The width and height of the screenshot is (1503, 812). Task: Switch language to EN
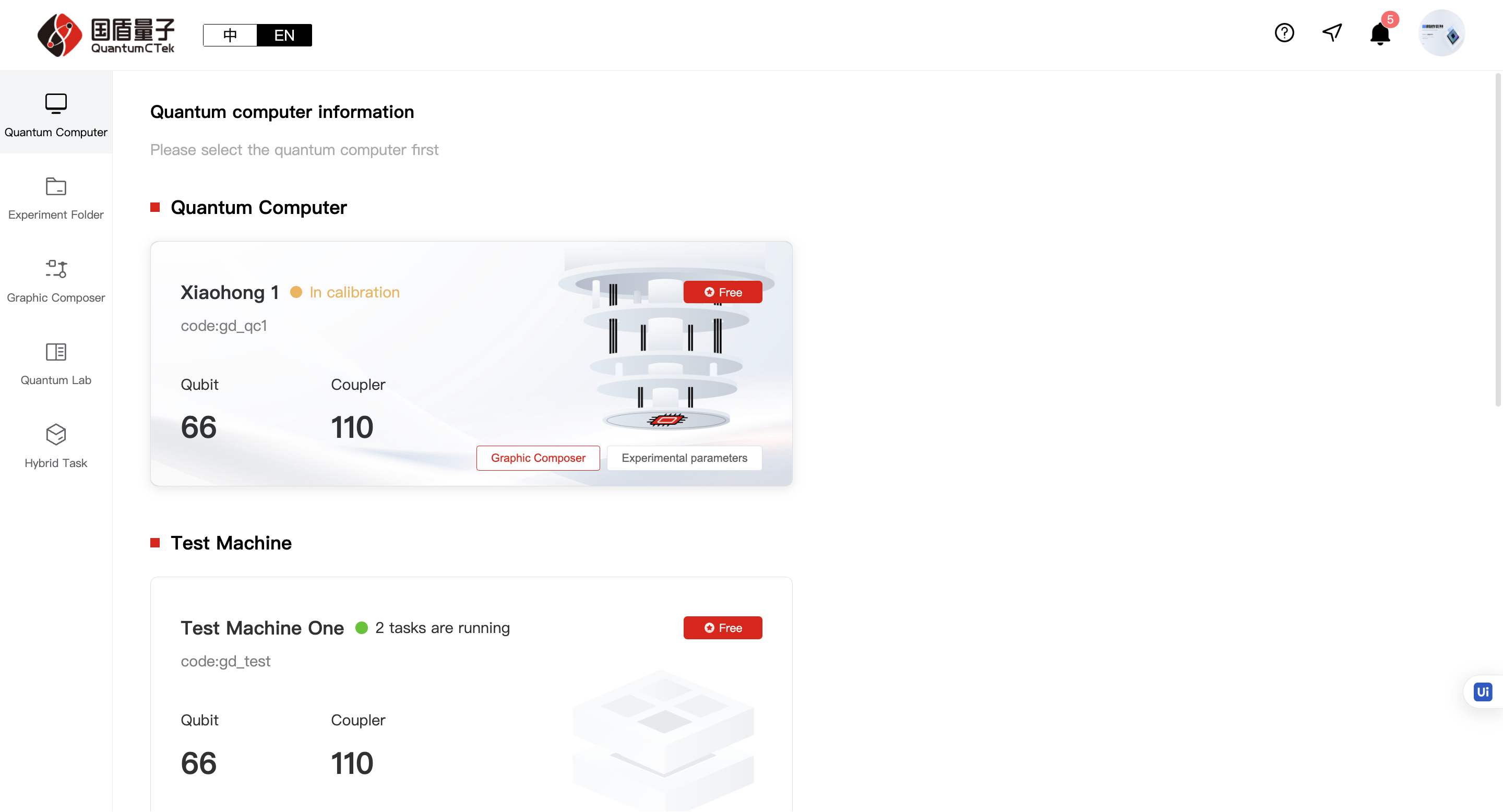pos(284,35)
